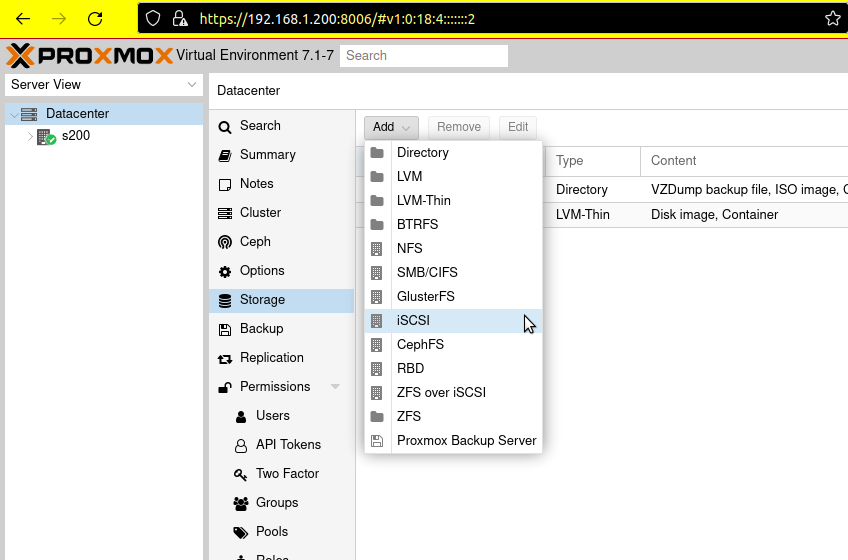Click the Proxmox search input field
Viewport: 848px width, 560px height.
pyautogui.click(x=424, y=56)
